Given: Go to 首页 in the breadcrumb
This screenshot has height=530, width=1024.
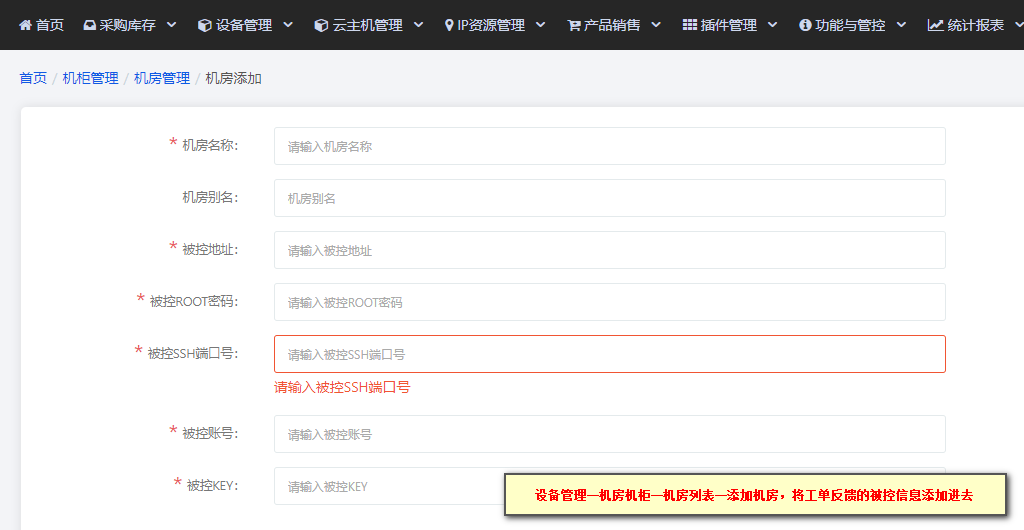Looking at the screenshot, I should coord(33,78).
